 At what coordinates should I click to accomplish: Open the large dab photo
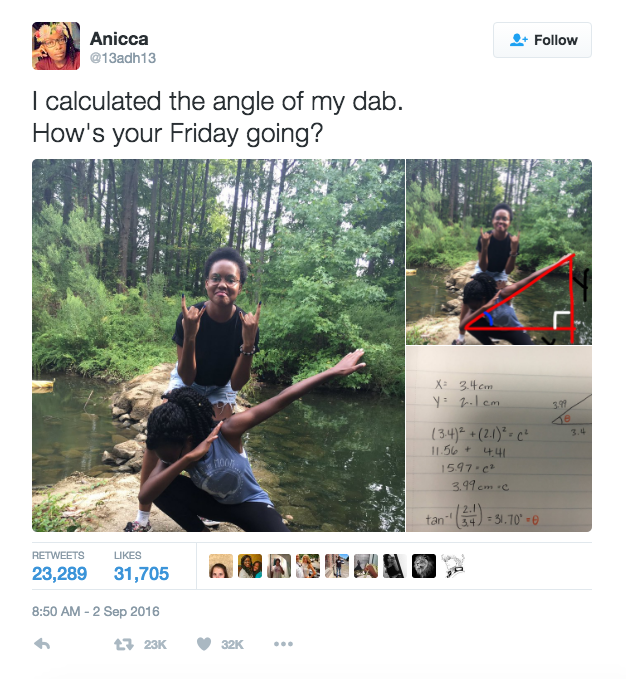click(x=219, y=346)
